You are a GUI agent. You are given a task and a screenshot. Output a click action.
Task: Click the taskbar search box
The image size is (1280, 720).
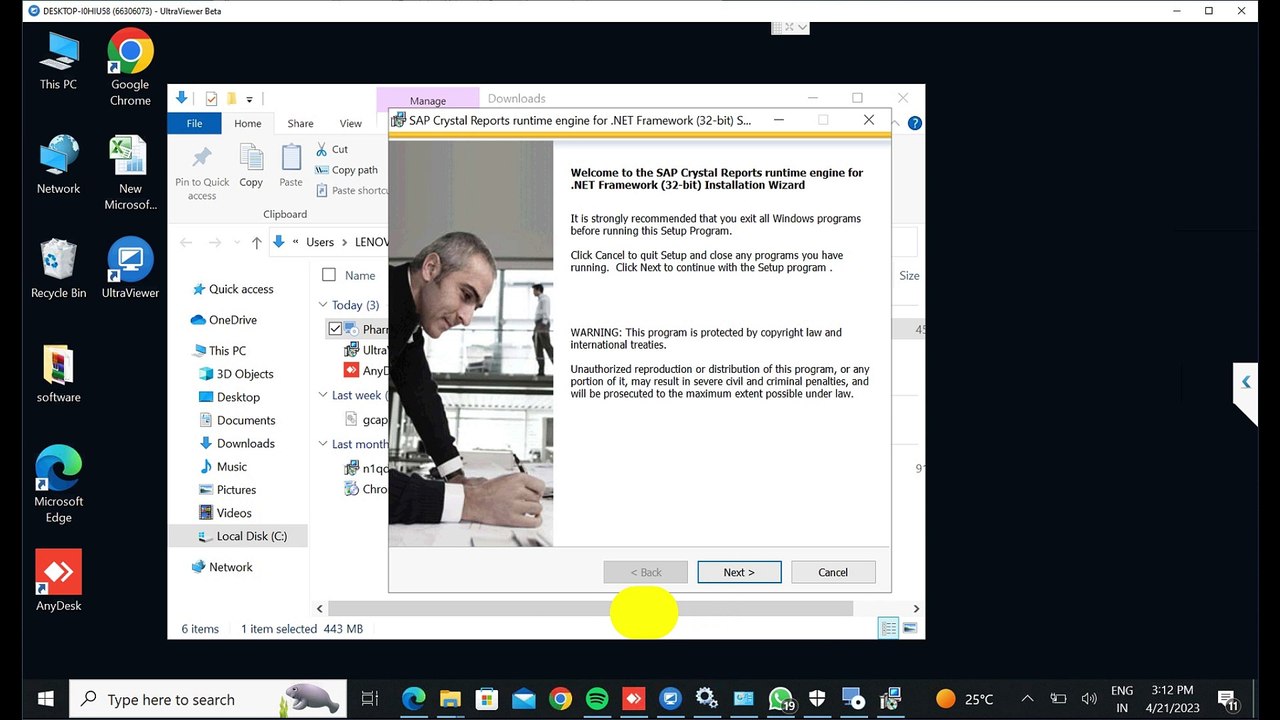click(x=208, y=699)
